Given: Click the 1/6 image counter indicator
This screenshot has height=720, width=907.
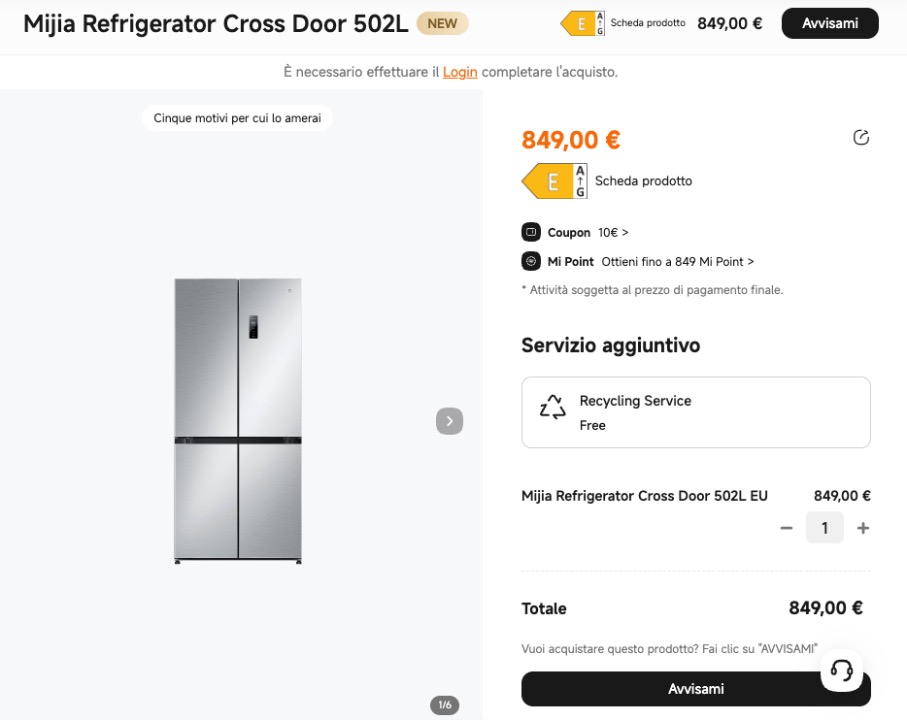Looking at the screenshot, I should point(443,705).
